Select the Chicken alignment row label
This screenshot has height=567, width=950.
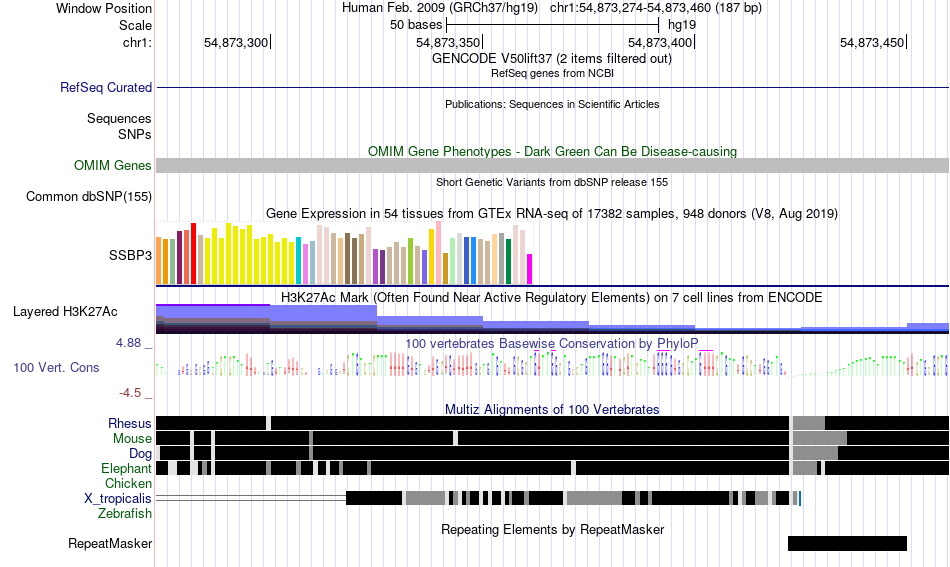click(128, 483)
